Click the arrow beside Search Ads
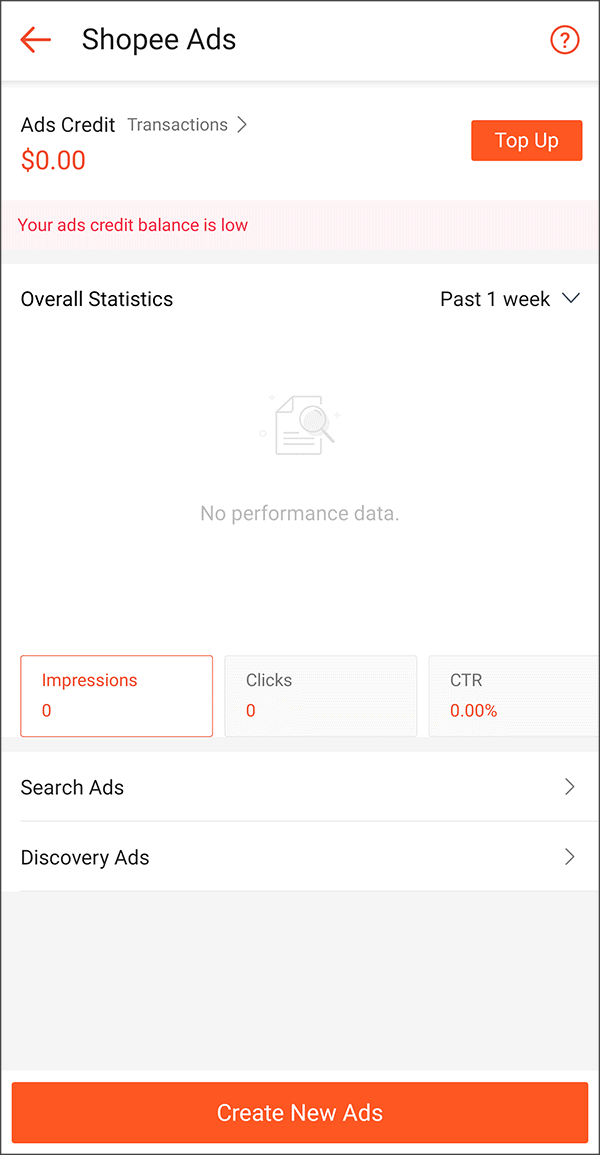The image size is (600, 1155). (x=570, y=787)
